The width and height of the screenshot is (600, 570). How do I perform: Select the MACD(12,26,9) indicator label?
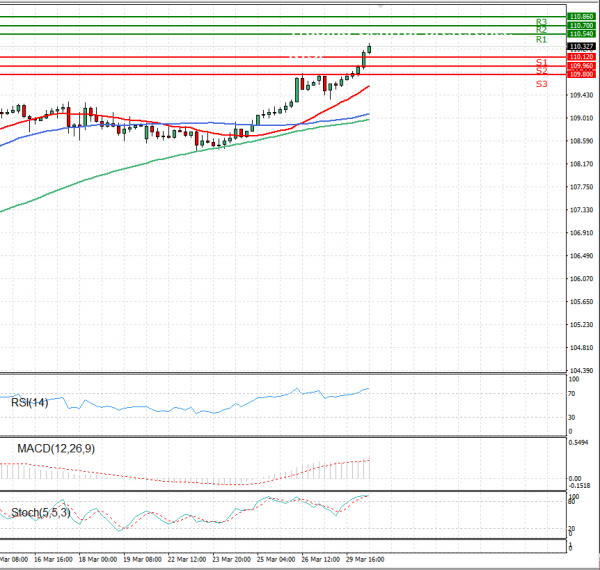coord(56,449)
